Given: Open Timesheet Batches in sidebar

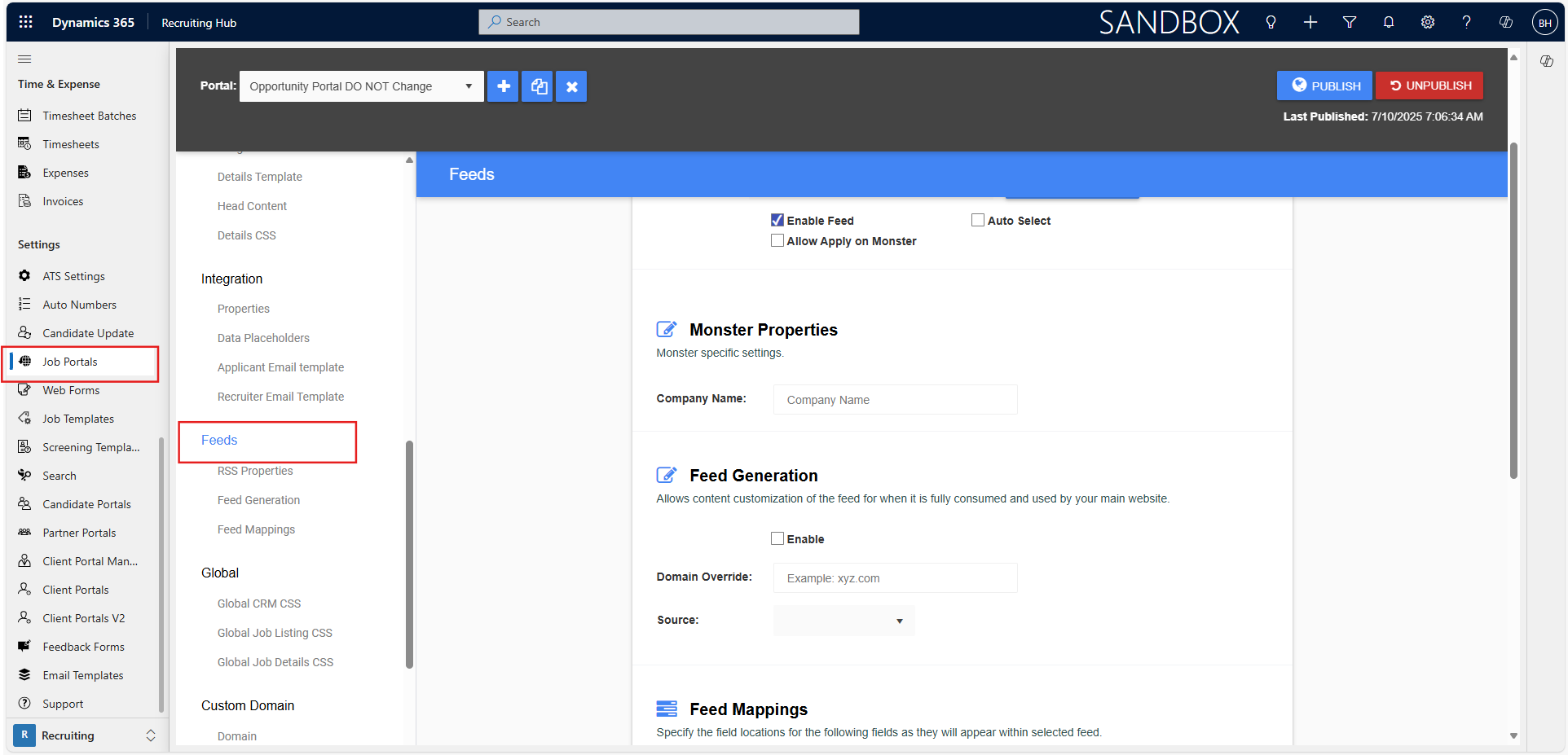Looking at the screenshot, I should click(88, 116).
